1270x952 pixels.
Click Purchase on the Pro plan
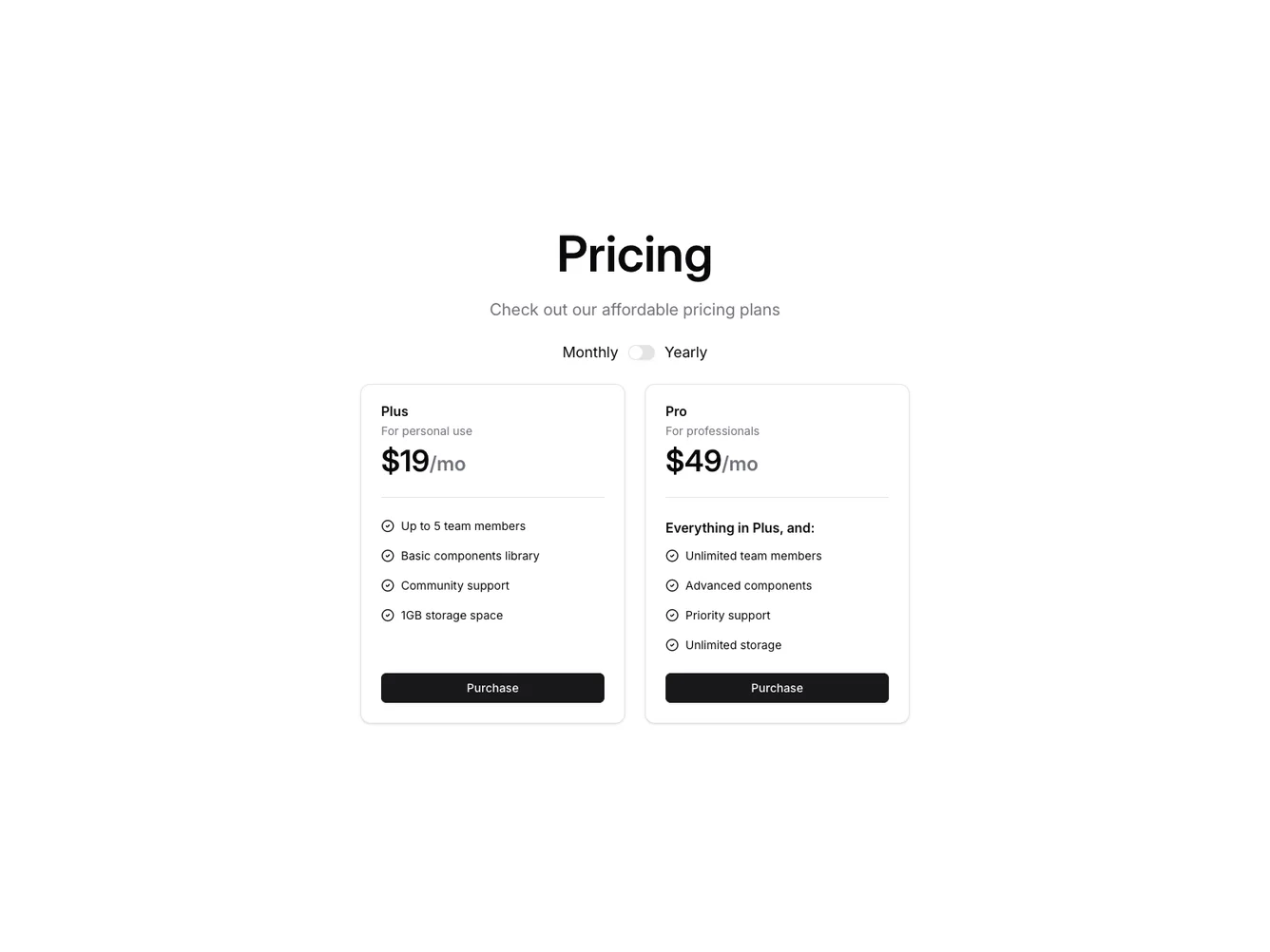pyautogui.click(x=777, y=687)
